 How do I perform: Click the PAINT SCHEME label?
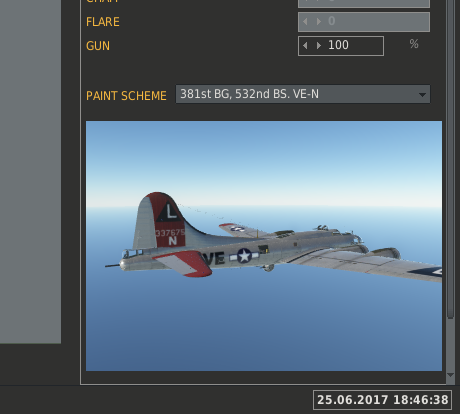point(126,96)
